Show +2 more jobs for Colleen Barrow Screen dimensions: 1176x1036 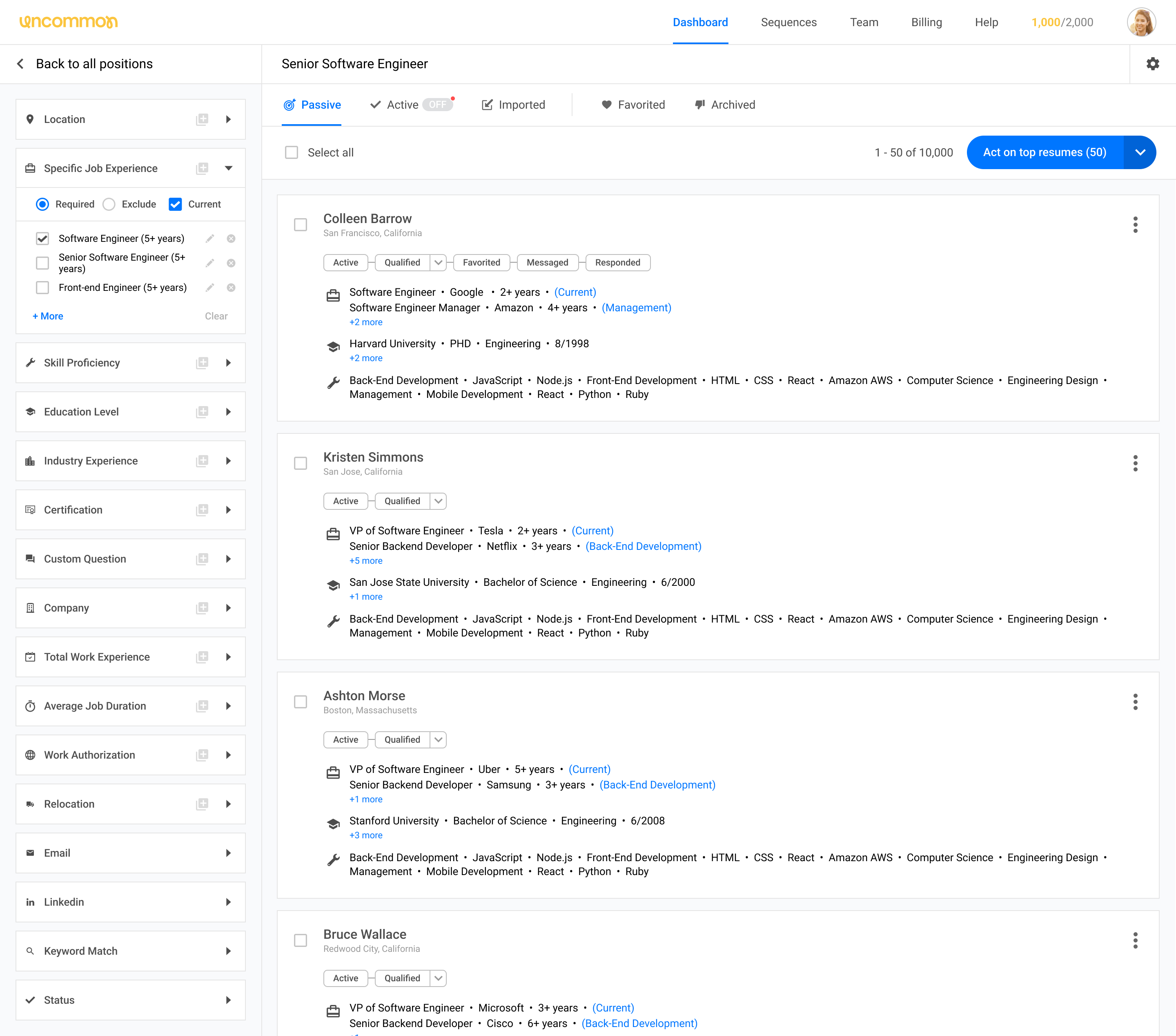point(366,322)
